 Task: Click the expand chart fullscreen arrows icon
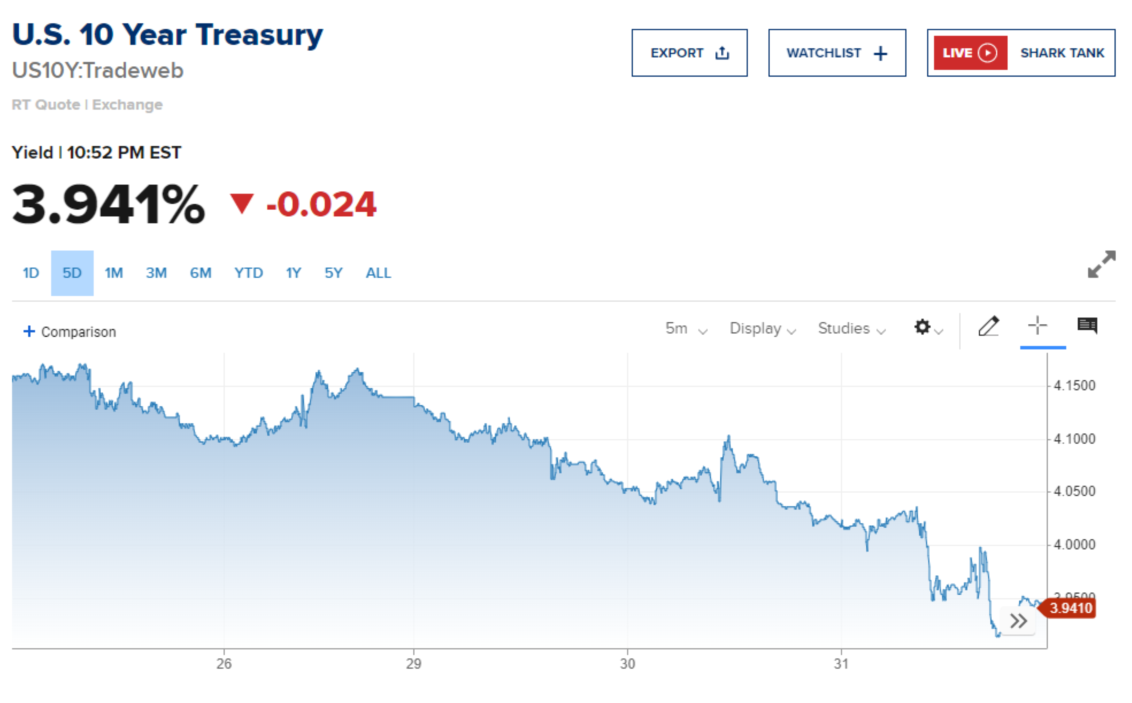click(1101, 265)
